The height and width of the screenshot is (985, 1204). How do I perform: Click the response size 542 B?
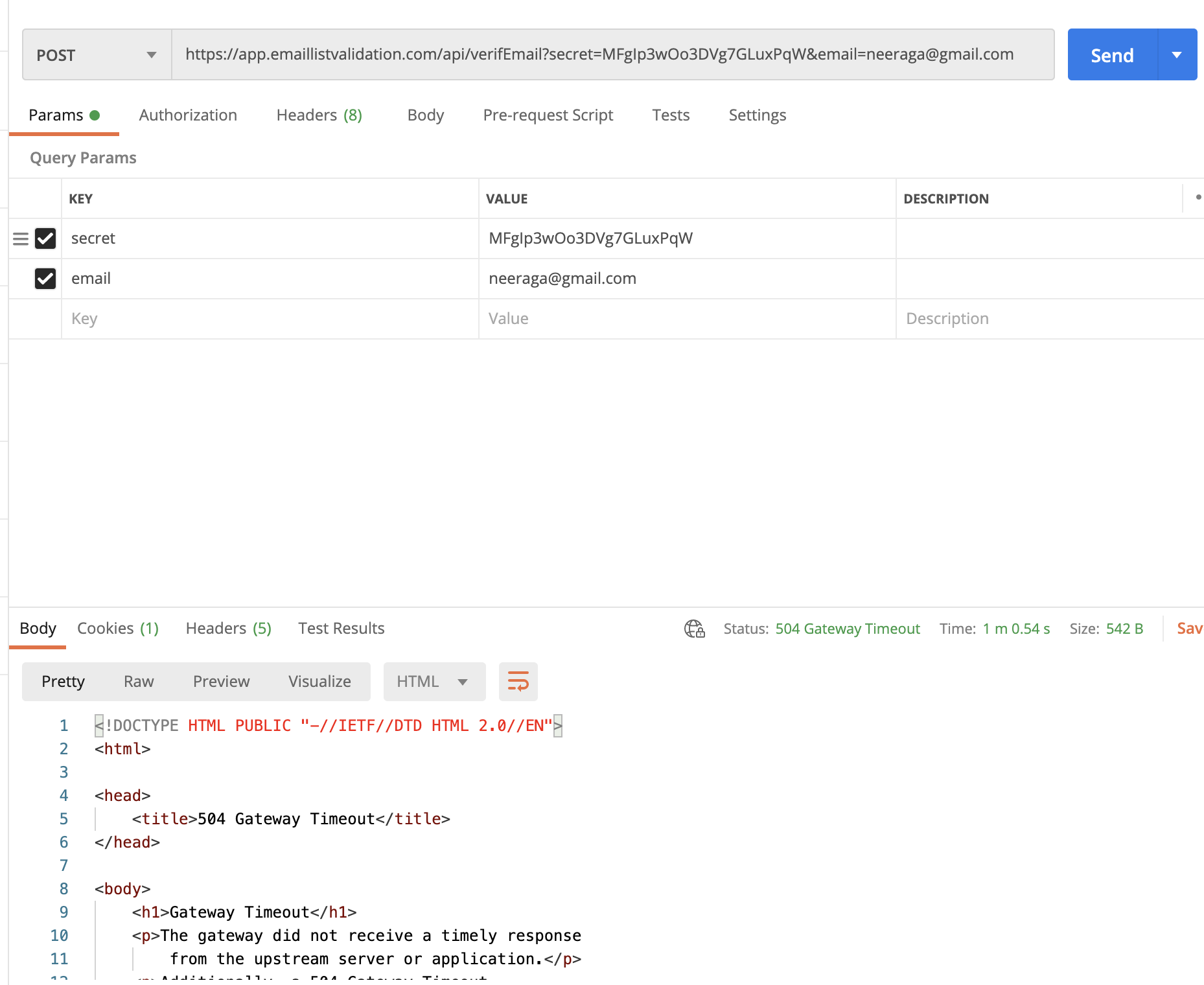point(1124,629)
